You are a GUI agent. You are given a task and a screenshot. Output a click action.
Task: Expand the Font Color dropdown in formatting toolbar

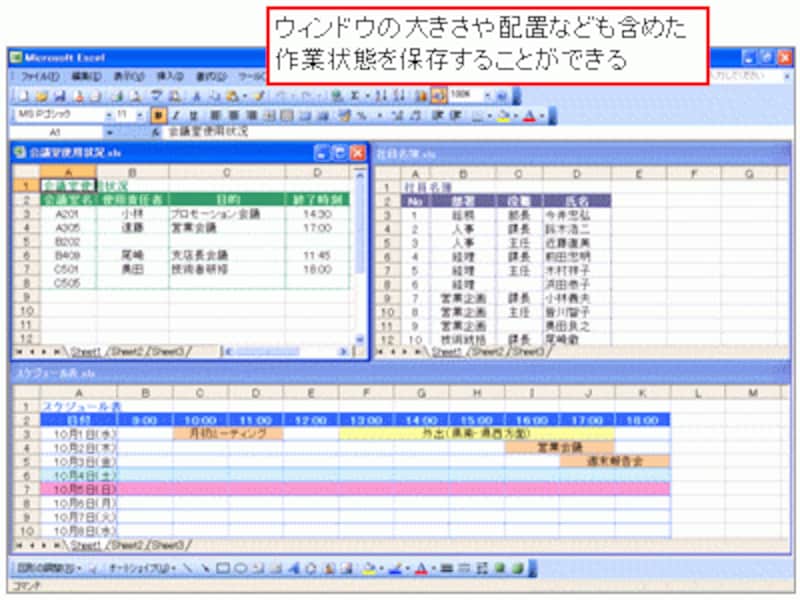tap(542, 116)
